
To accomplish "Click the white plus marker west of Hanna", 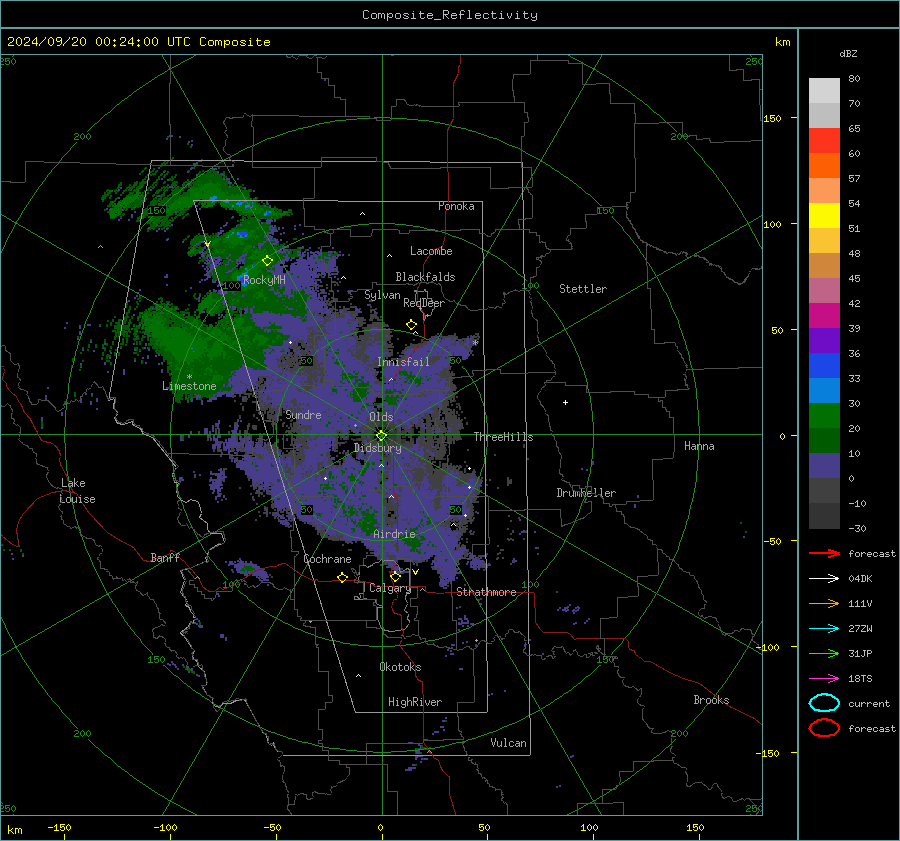I will point(565,402).
